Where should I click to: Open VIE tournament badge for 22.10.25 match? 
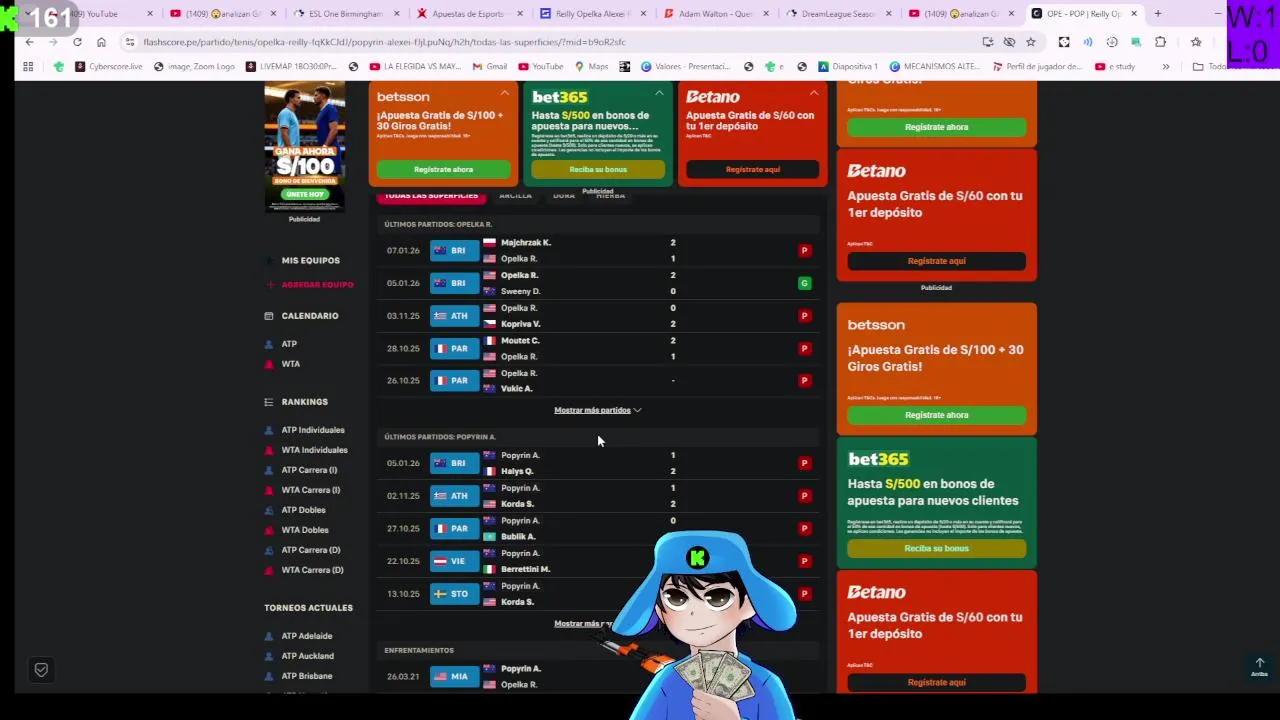pos(455,561)
